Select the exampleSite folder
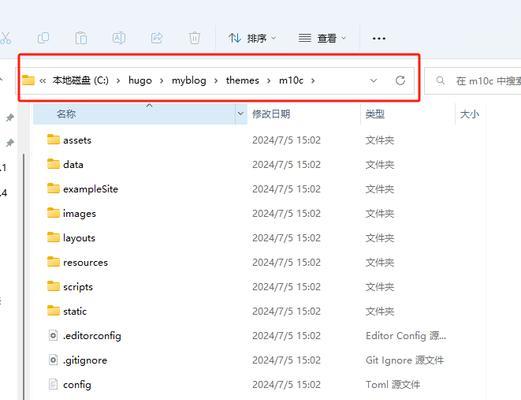Screen dimensions: 521x400 [90, 189]
